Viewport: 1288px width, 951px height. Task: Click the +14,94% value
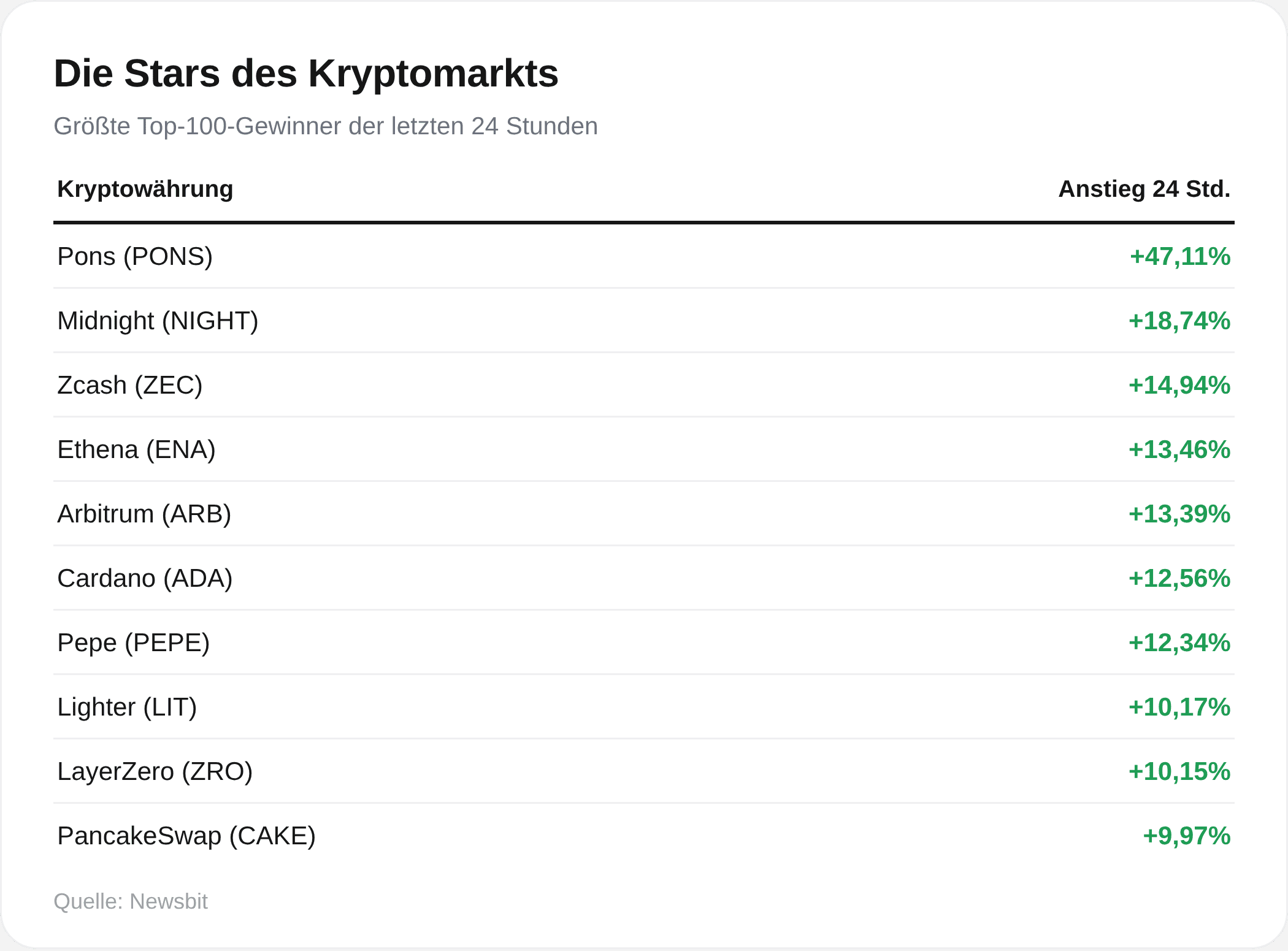(x=1179, y=385)
